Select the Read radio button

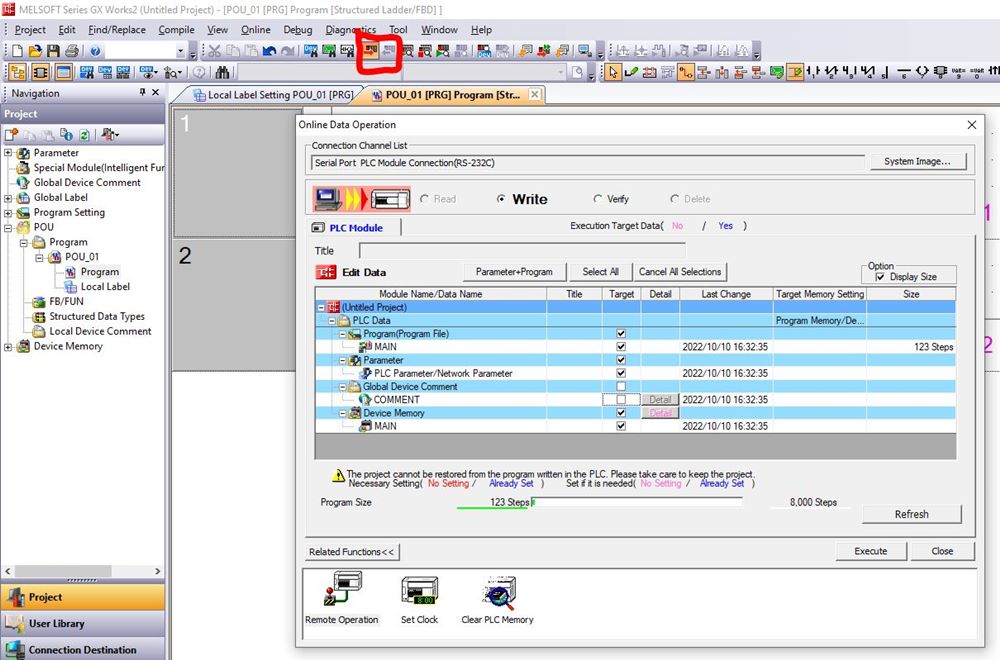tap(424, 199)
